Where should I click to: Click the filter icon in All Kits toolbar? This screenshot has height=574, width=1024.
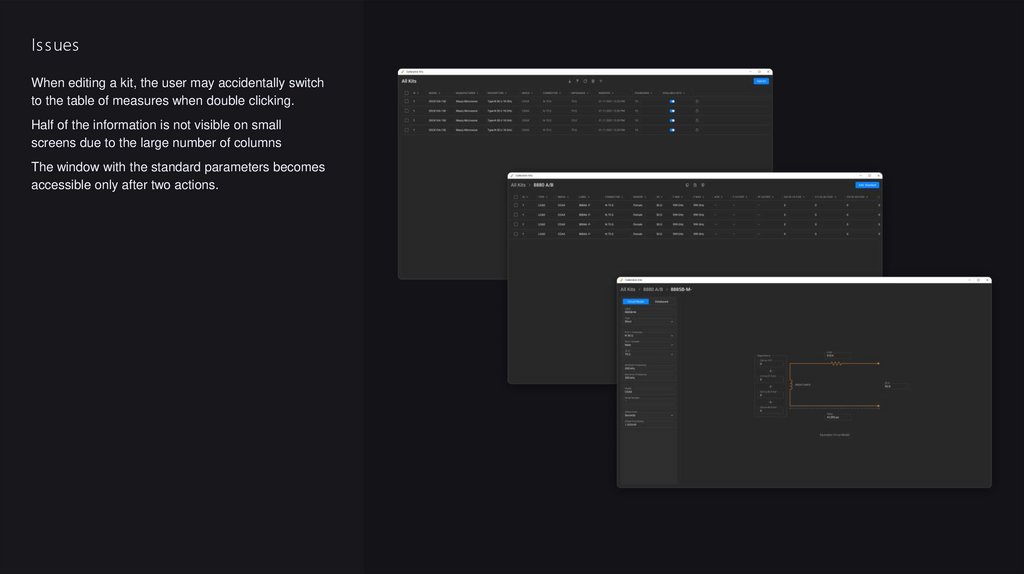point(578,81)
